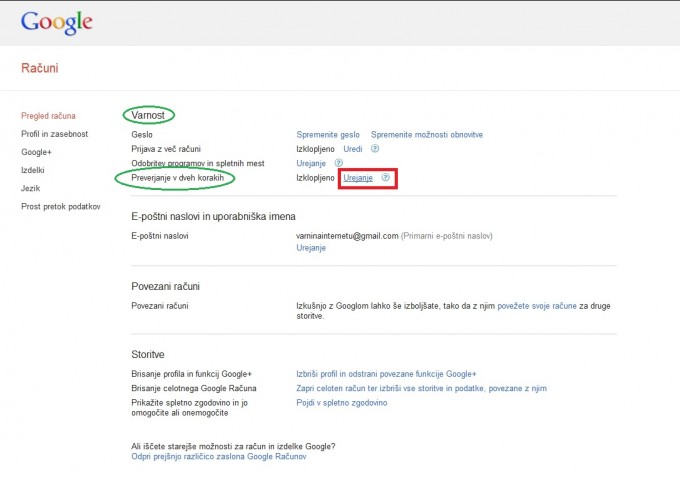Click Preverjanje v dveh korakih label
680x478 pixels.
click(177, 177)
